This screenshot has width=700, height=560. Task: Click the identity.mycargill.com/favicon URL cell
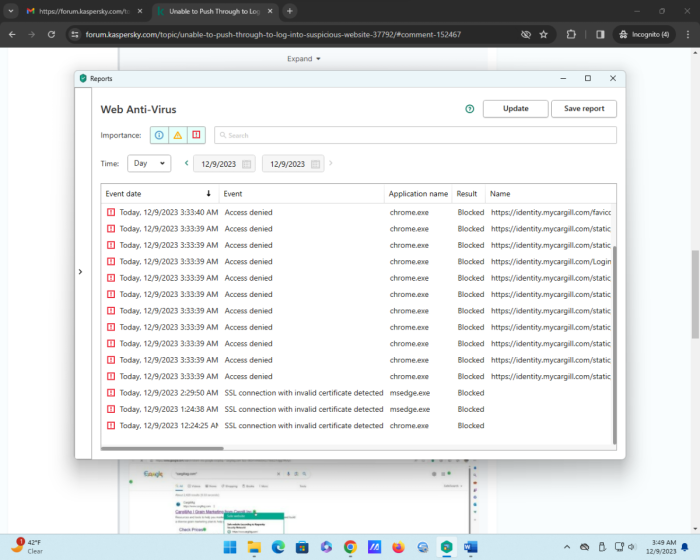[x=551, y=212]
